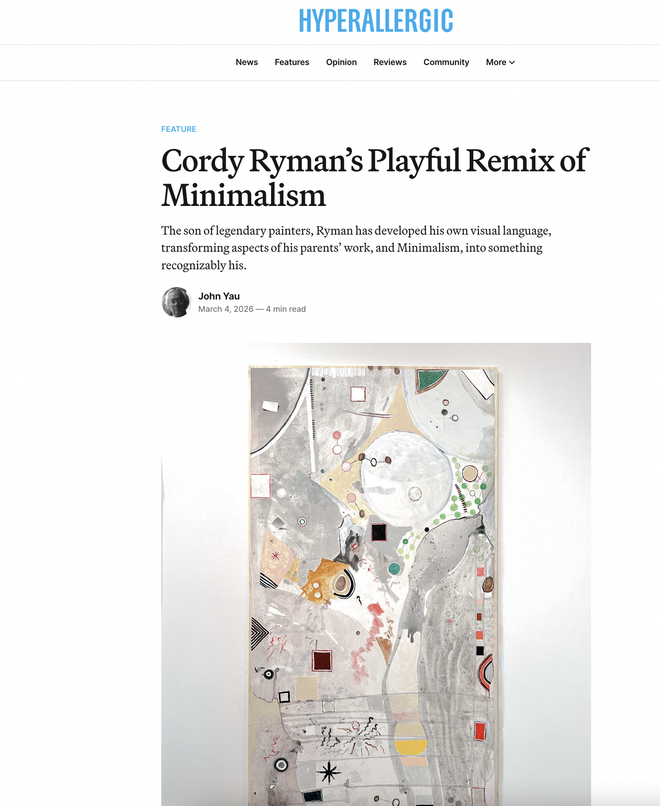This screenshot has width=660, height=806.
Task: Open the Community section
Action: pyautogui.click(x=446, y=62)
